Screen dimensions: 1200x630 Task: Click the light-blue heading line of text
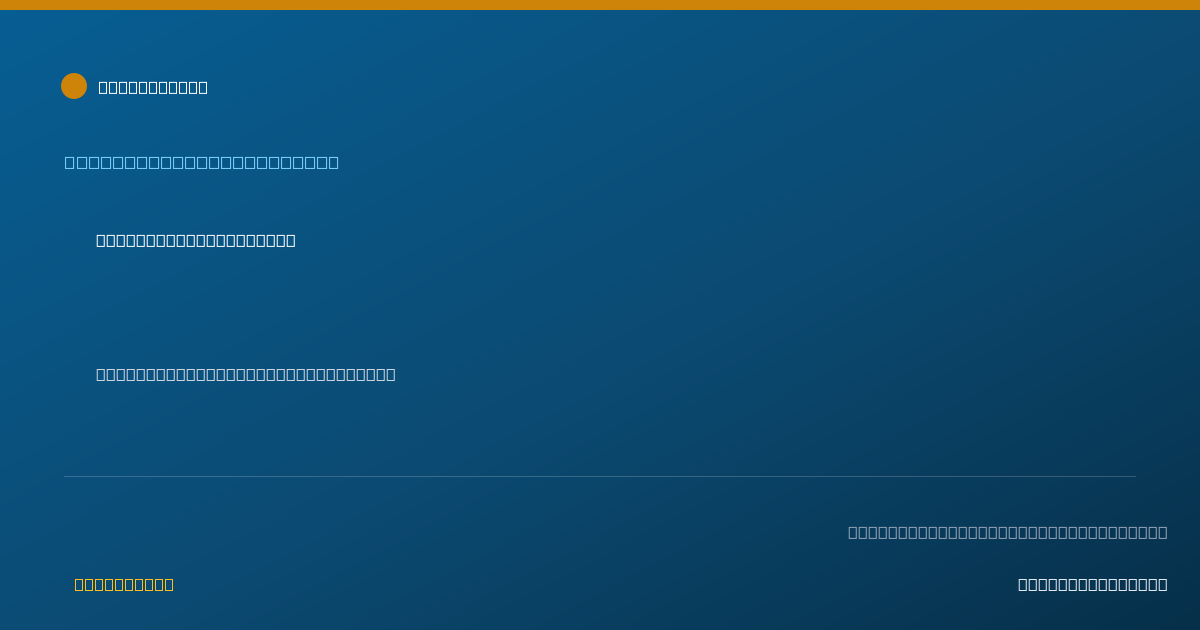tap(202, 162)
